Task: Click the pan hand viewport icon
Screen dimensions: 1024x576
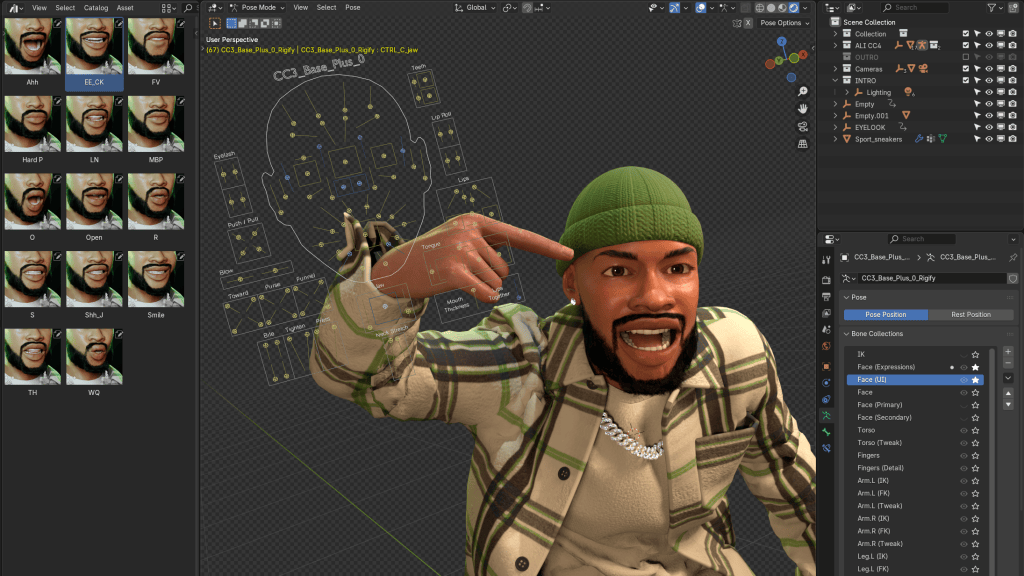Action: pos(803,109)
